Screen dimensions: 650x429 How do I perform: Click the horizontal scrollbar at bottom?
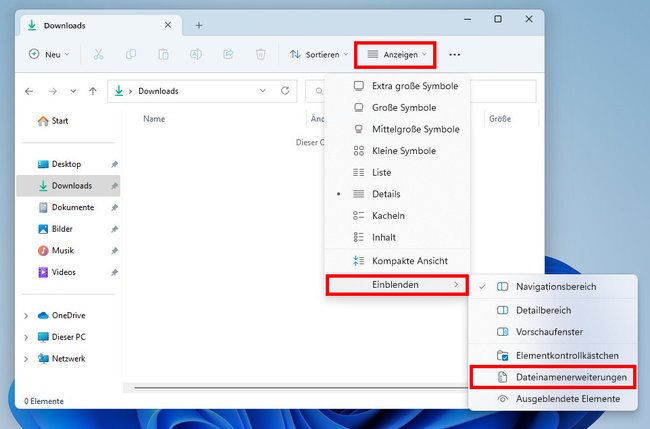(x=300, y=388)
